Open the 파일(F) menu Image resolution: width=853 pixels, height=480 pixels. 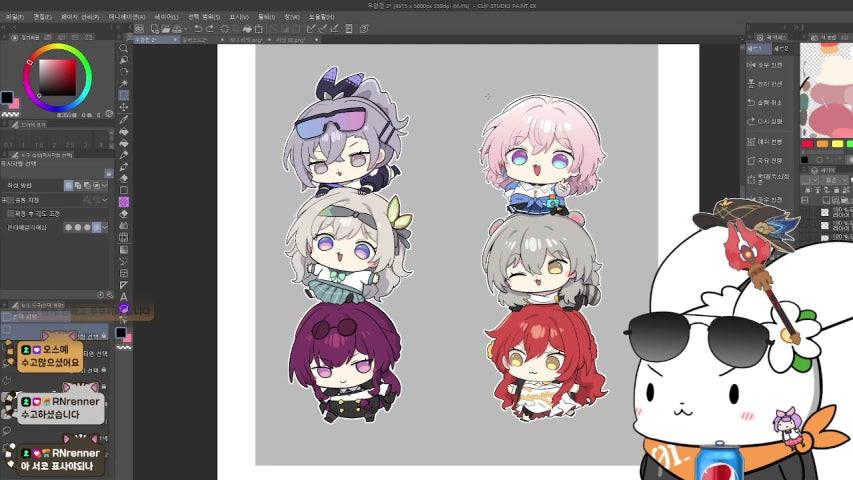click(14, 17)
